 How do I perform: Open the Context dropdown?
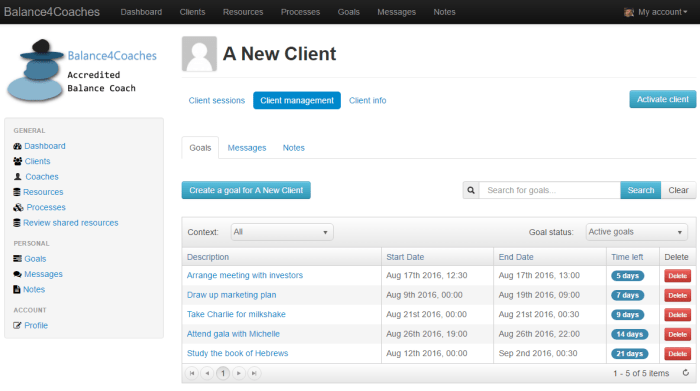click(282, 232)
